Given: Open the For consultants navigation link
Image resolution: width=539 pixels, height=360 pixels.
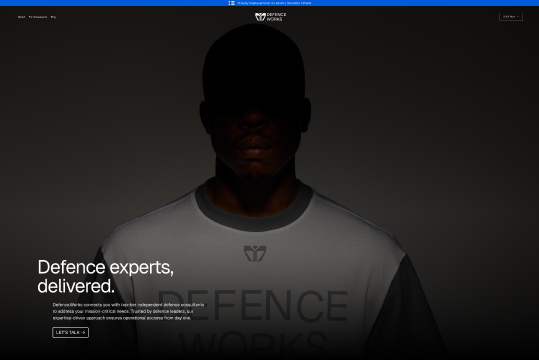Looking at the screenshot, I should tap(38, 17).
